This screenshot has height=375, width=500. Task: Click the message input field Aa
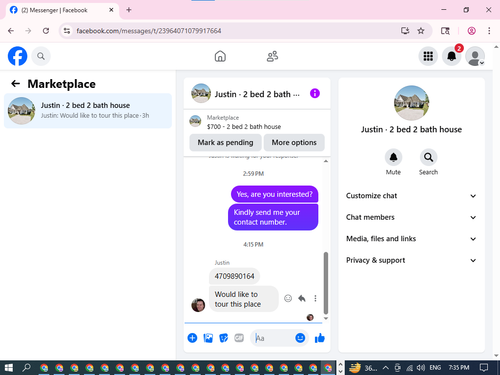click(x=273, y=338)
